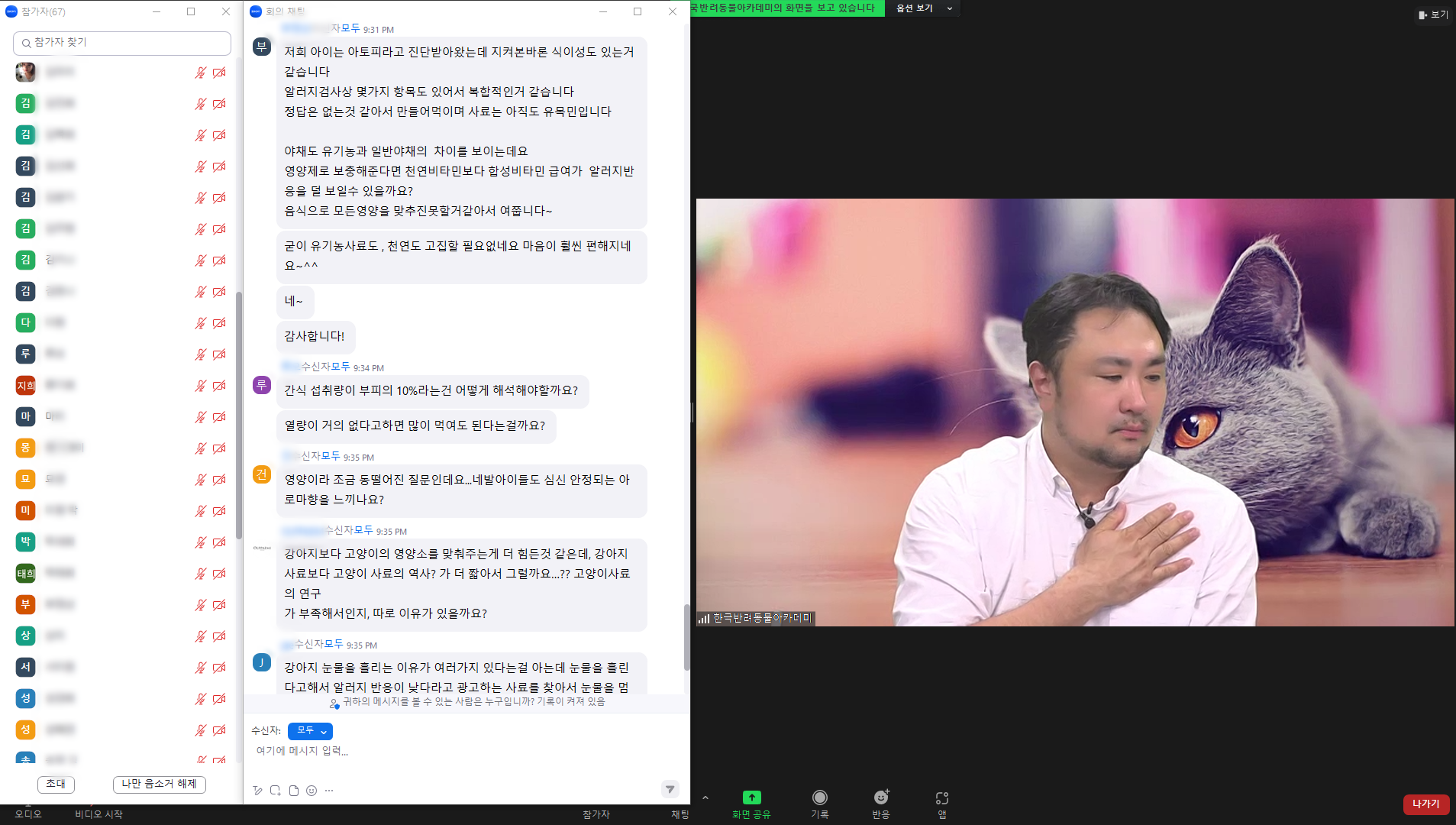The height and width of the screenshot is (825, 1456).
Task: Toggle muted mic icon in 모 row
Action: [200, 480]
